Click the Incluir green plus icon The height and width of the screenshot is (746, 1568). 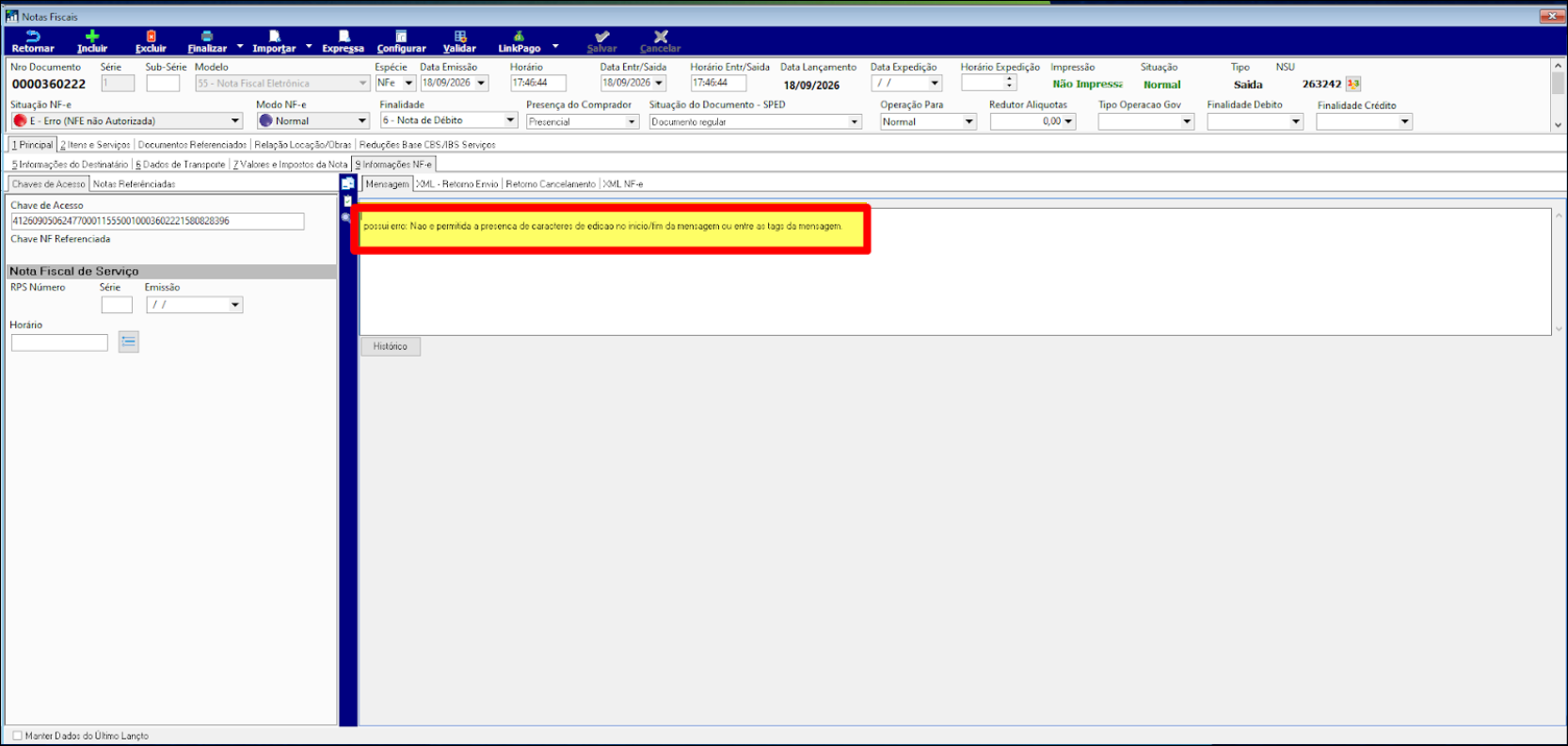pyautogui.click(x=92, y=37)
